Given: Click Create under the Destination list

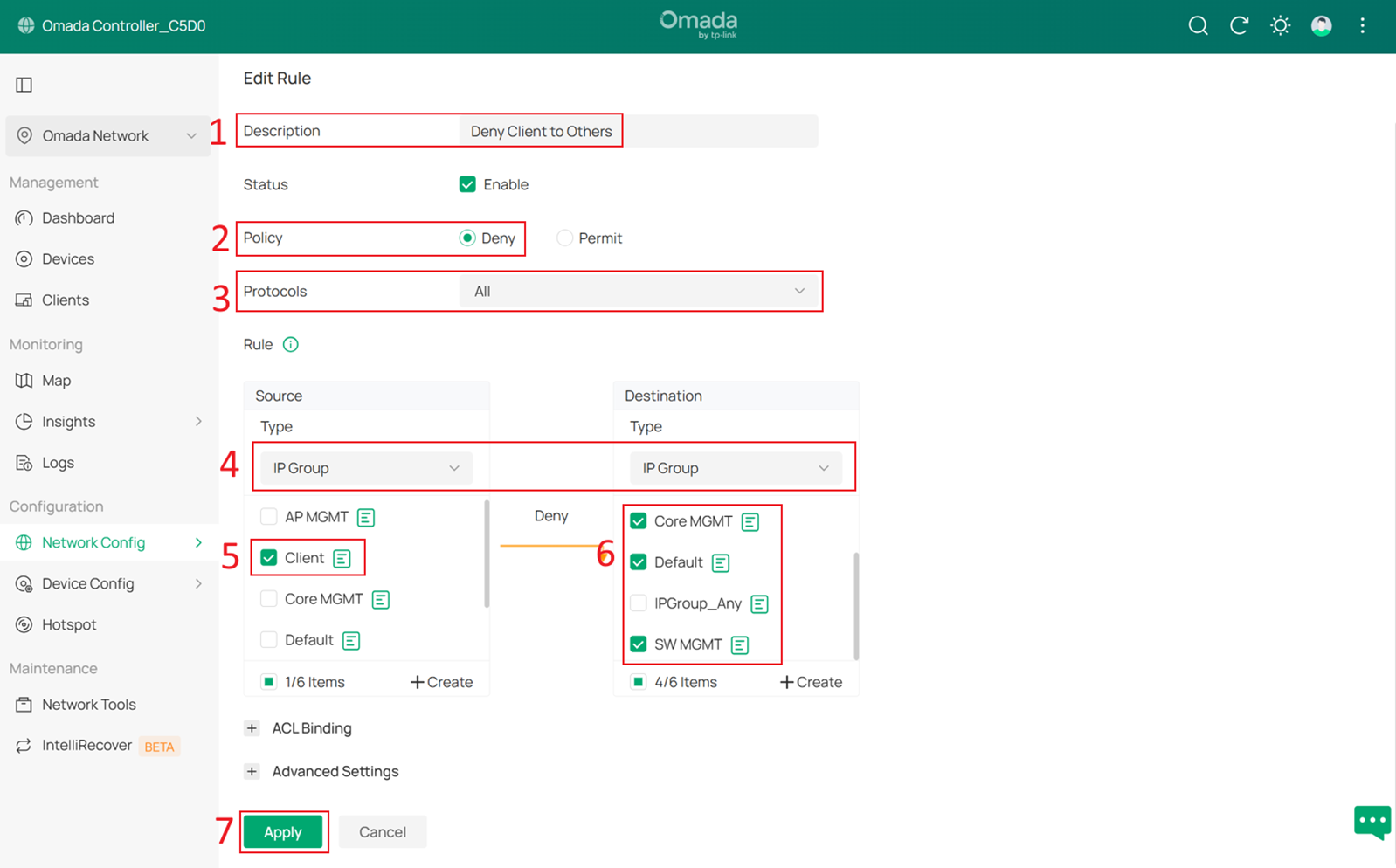Looking at the screenshot, I should (811, 682).
